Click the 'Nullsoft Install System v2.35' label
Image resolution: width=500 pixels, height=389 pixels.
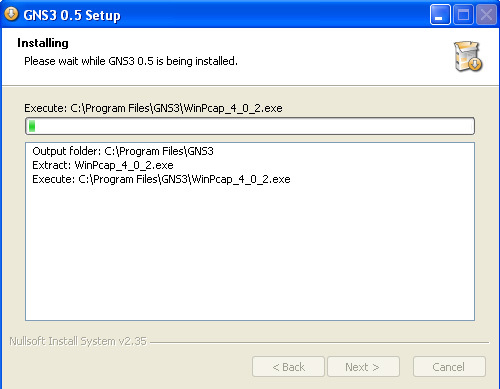coord(78,341)
